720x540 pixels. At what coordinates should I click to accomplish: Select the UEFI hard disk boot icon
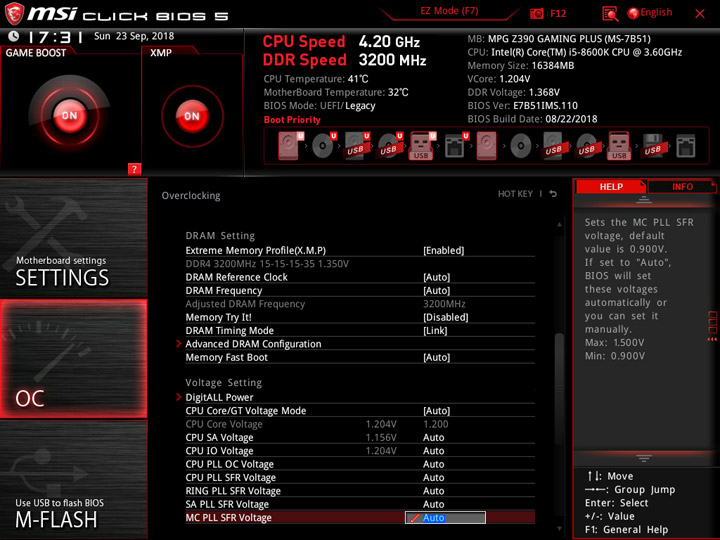tap(290, 146)
